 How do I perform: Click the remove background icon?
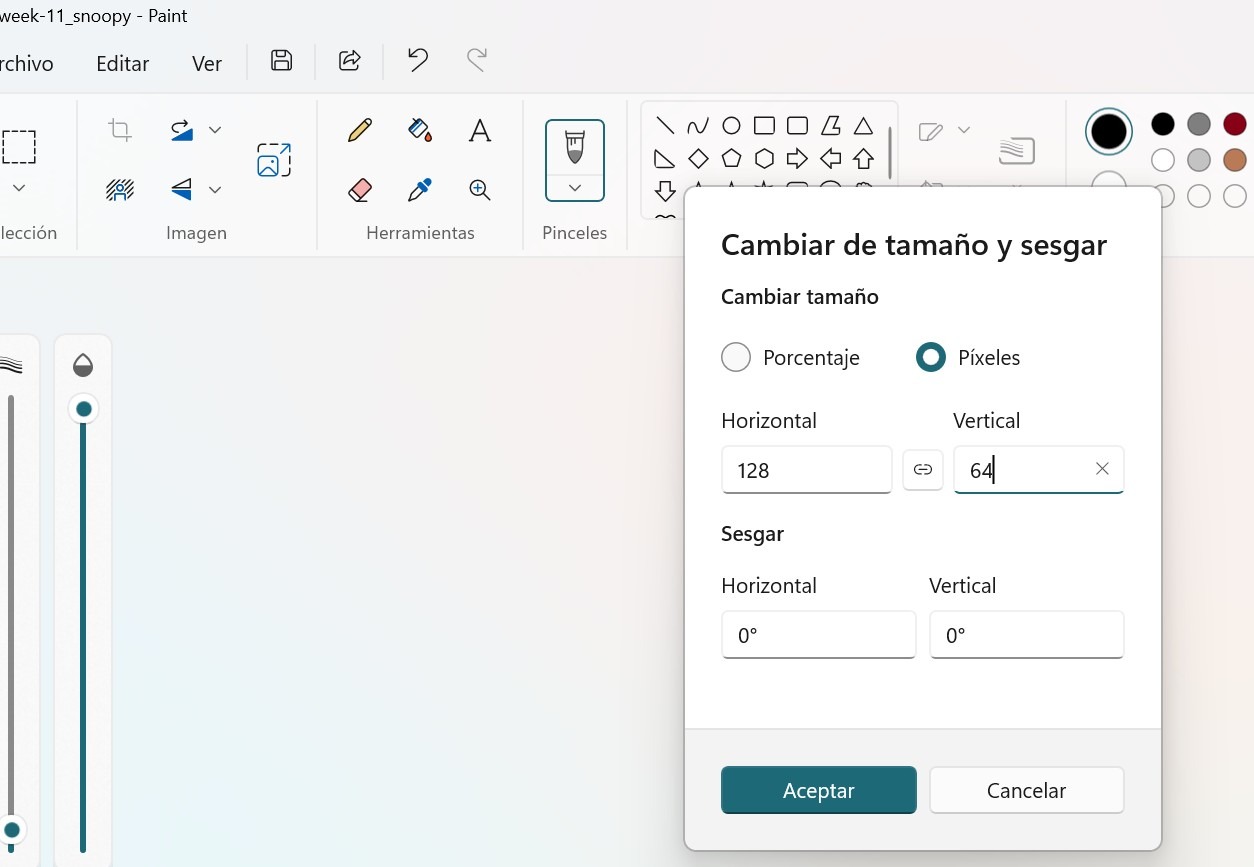pyautogui.click(x=120, y=189)
